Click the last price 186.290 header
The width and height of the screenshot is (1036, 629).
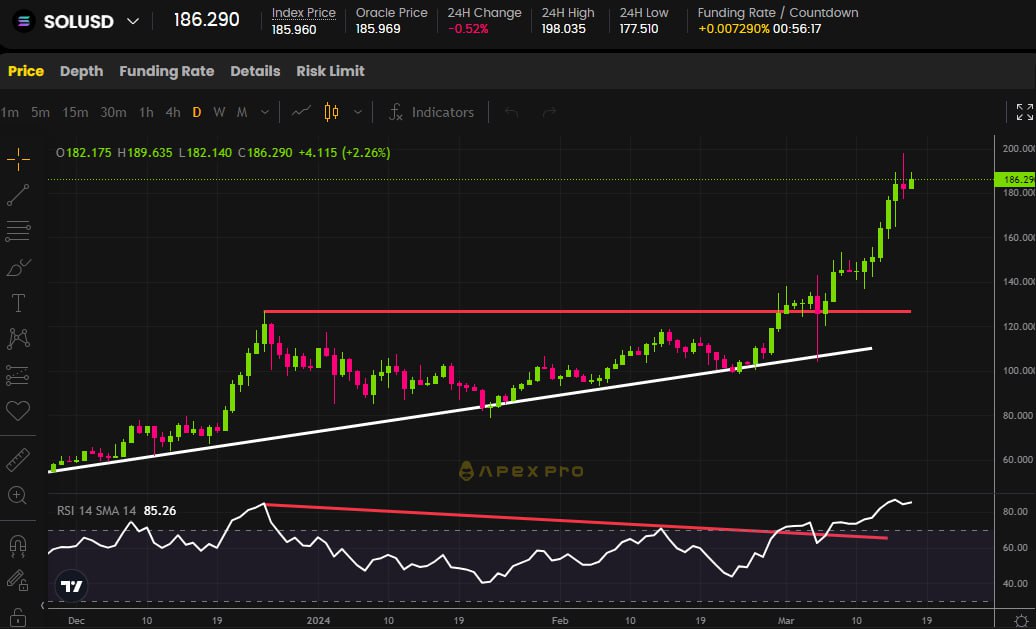[207, 20]
